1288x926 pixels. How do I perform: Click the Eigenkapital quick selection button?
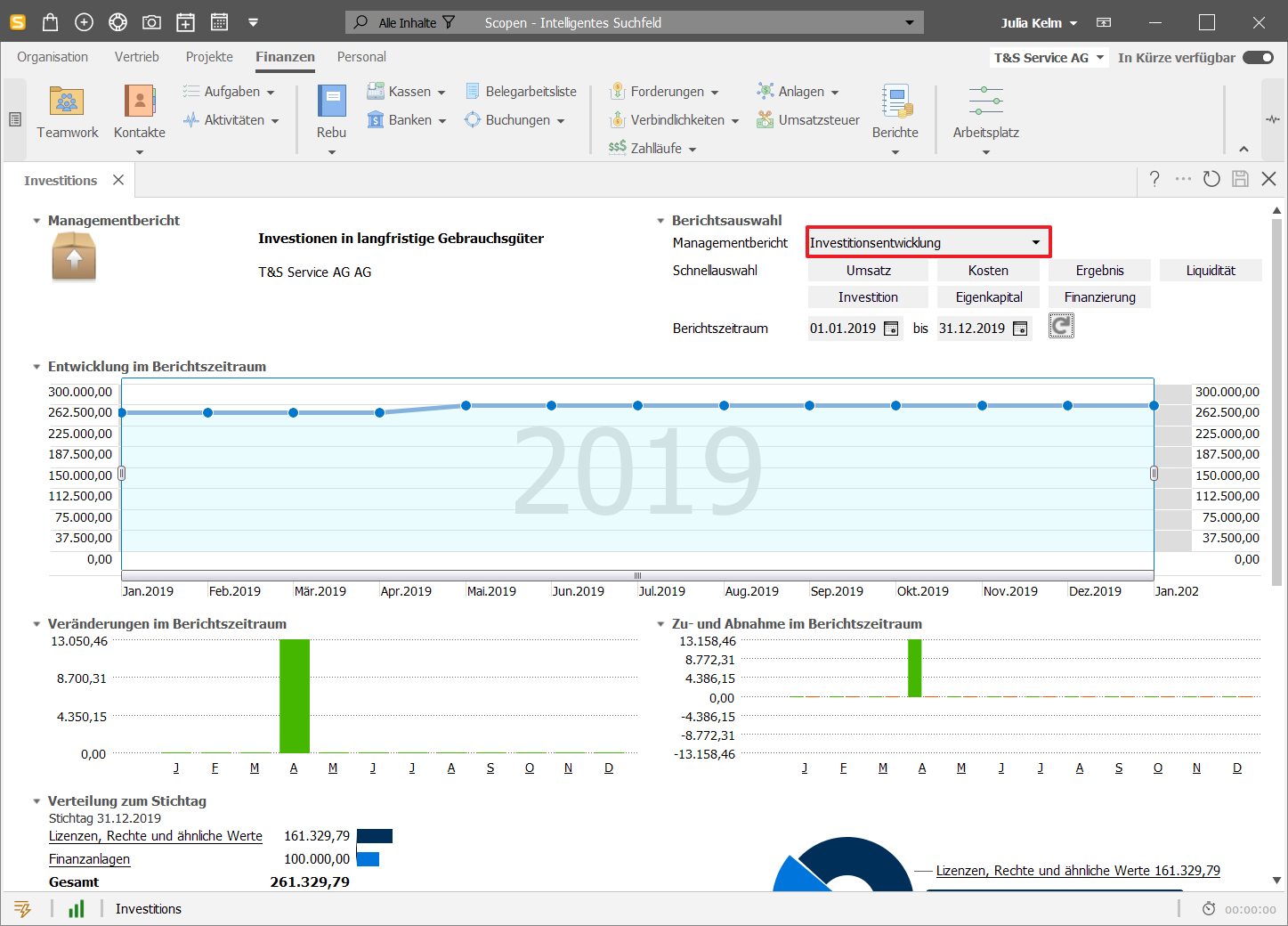pyautogui.click(x=988, y=297)
